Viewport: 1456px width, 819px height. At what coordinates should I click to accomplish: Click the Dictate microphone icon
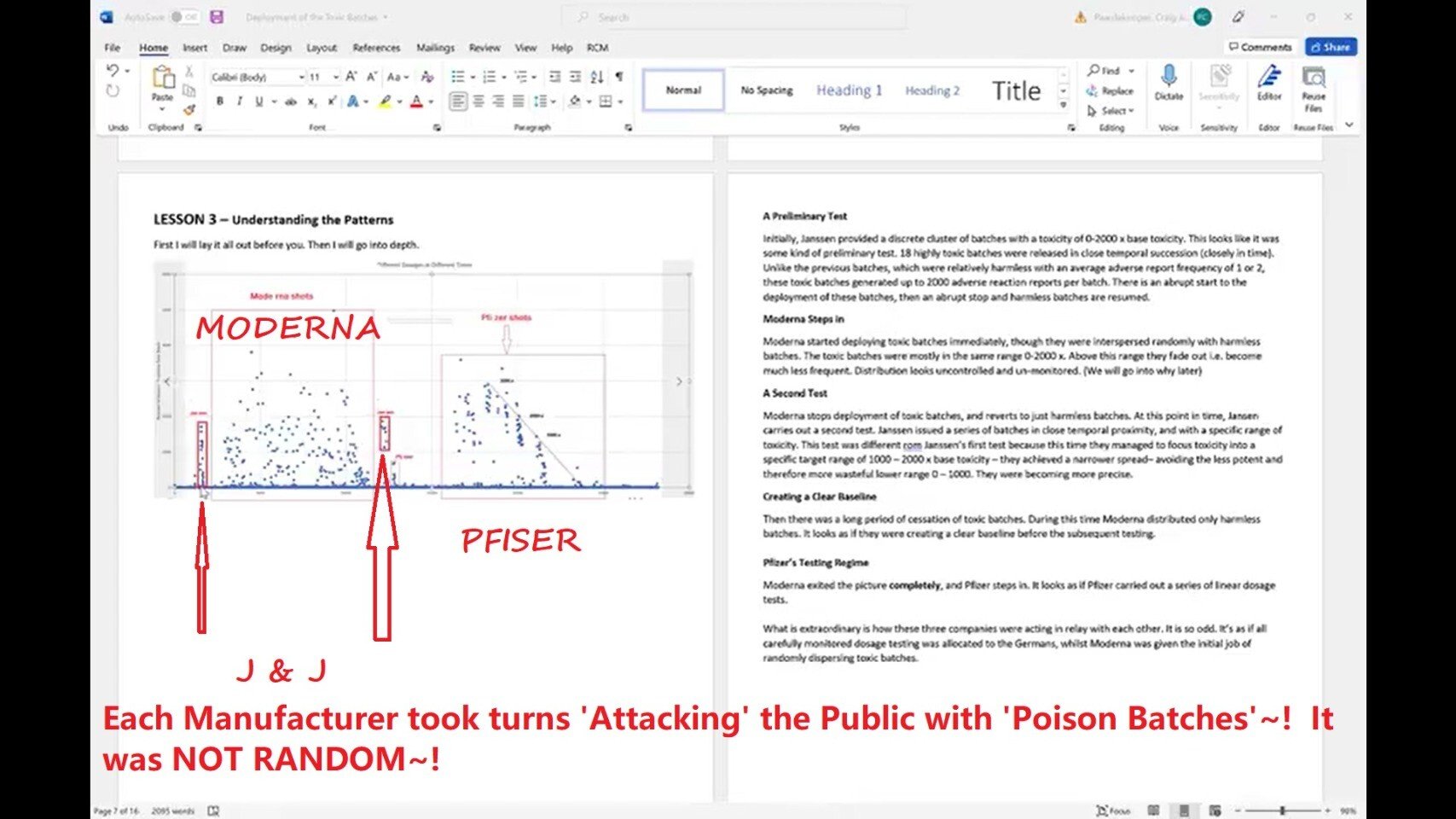pos(1169,77)
